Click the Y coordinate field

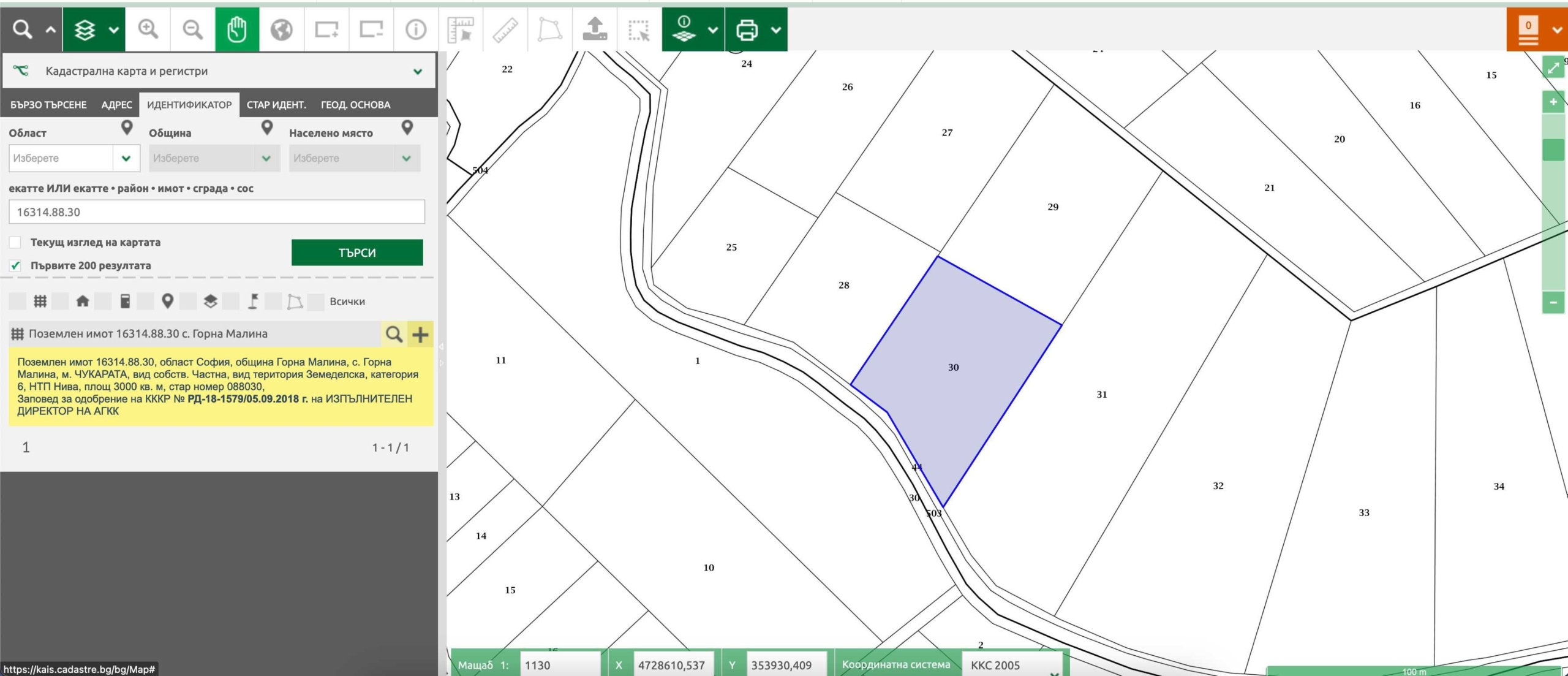pyautogui.click(x=786, y=665)
